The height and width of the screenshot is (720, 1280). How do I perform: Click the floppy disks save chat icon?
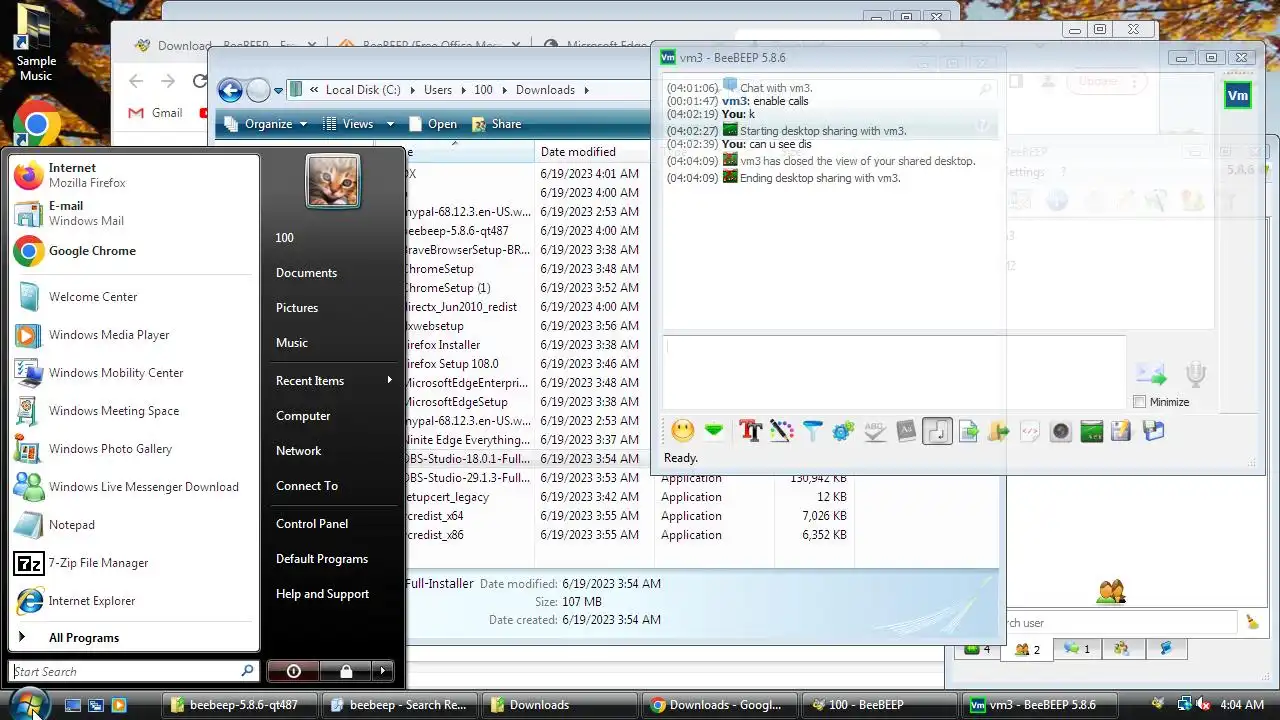tap(1154, 431)
